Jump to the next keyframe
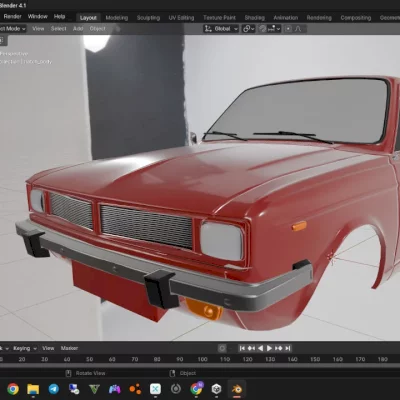Viewport: 400px width, 400px height. click(279, 348)
